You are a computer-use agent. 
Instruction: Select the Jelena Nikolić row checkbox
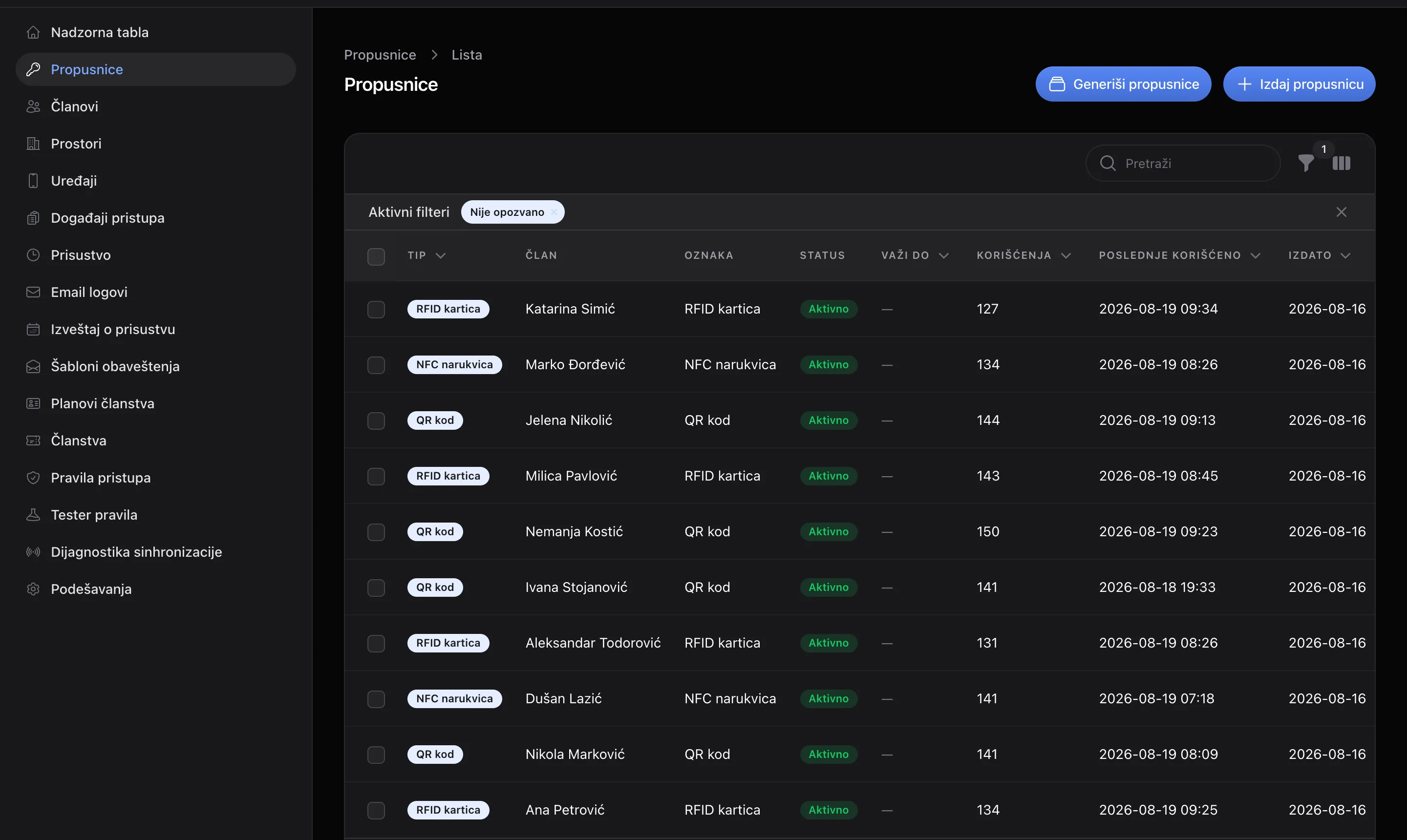pyautogui.click(x=376, y=420)
